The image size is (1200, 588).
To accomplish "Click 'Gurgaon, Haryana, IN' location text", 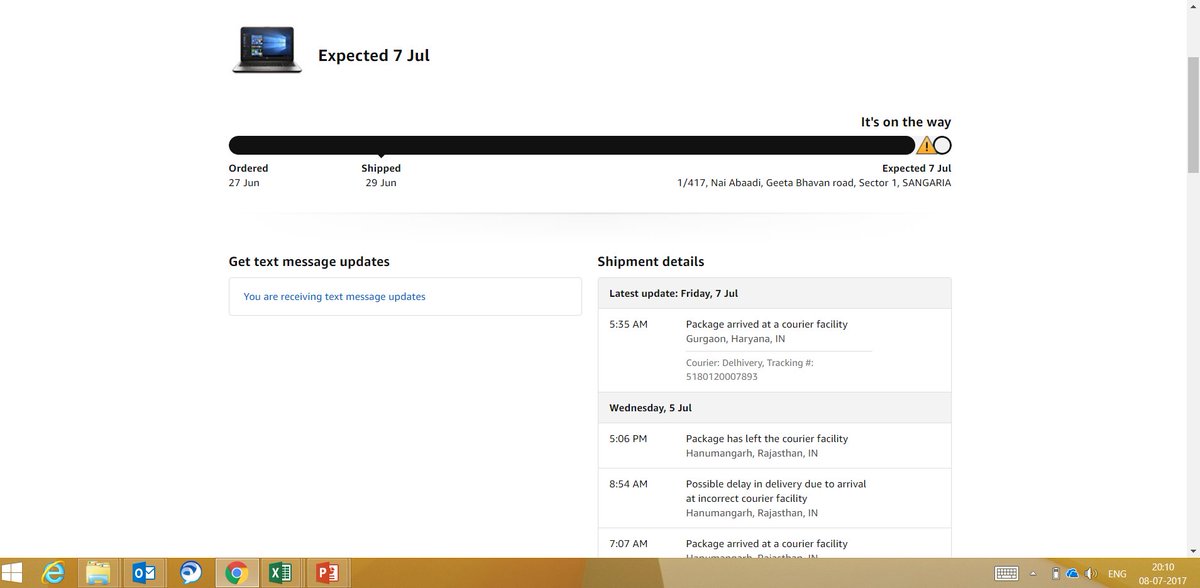I will 736,339.
